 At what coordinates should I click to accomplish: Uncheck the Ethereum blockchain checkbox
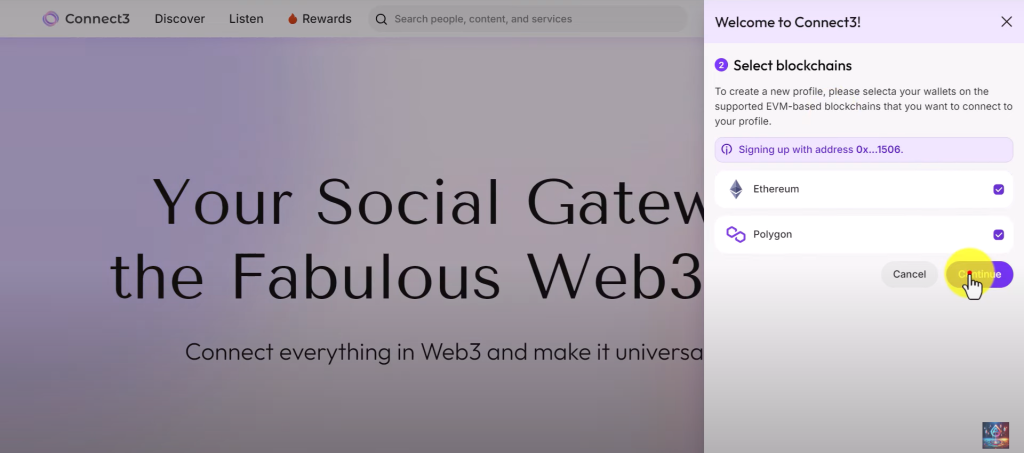click(998, 189)
